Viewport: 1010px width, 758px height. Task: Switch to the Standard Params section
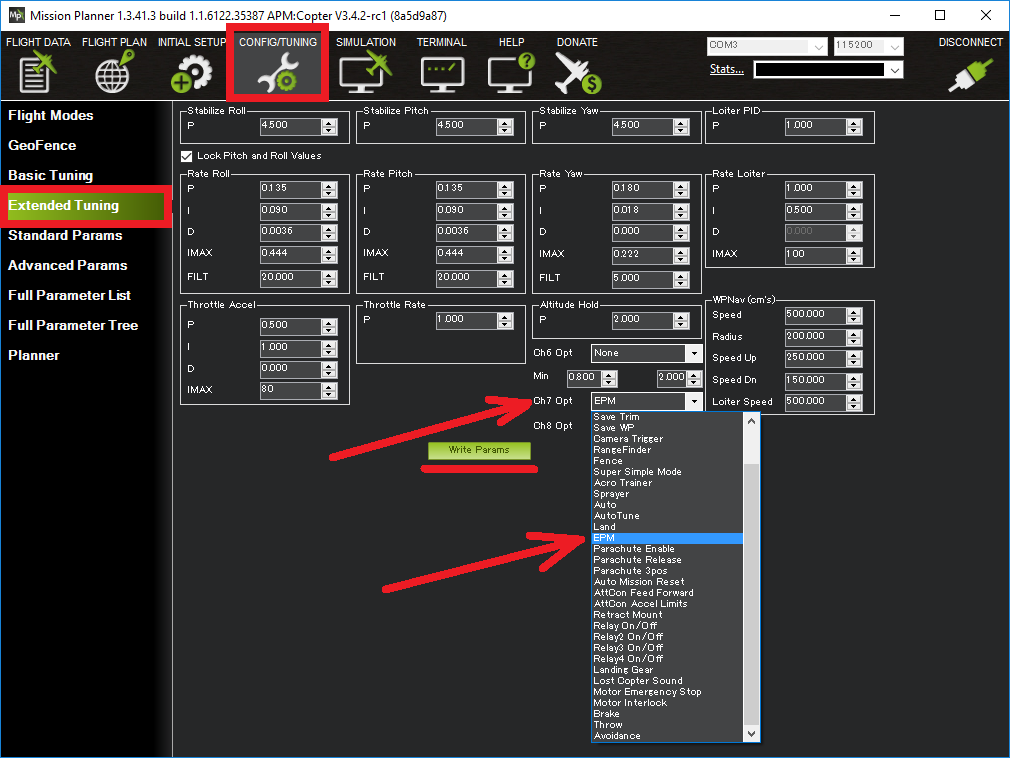(x=67, y=235)
